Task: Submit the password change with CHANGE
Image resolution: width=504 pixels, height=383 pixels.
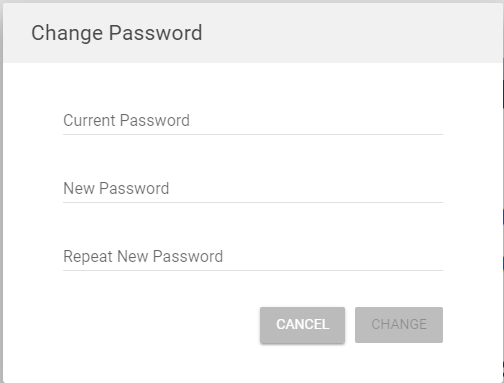Action: 399,325
